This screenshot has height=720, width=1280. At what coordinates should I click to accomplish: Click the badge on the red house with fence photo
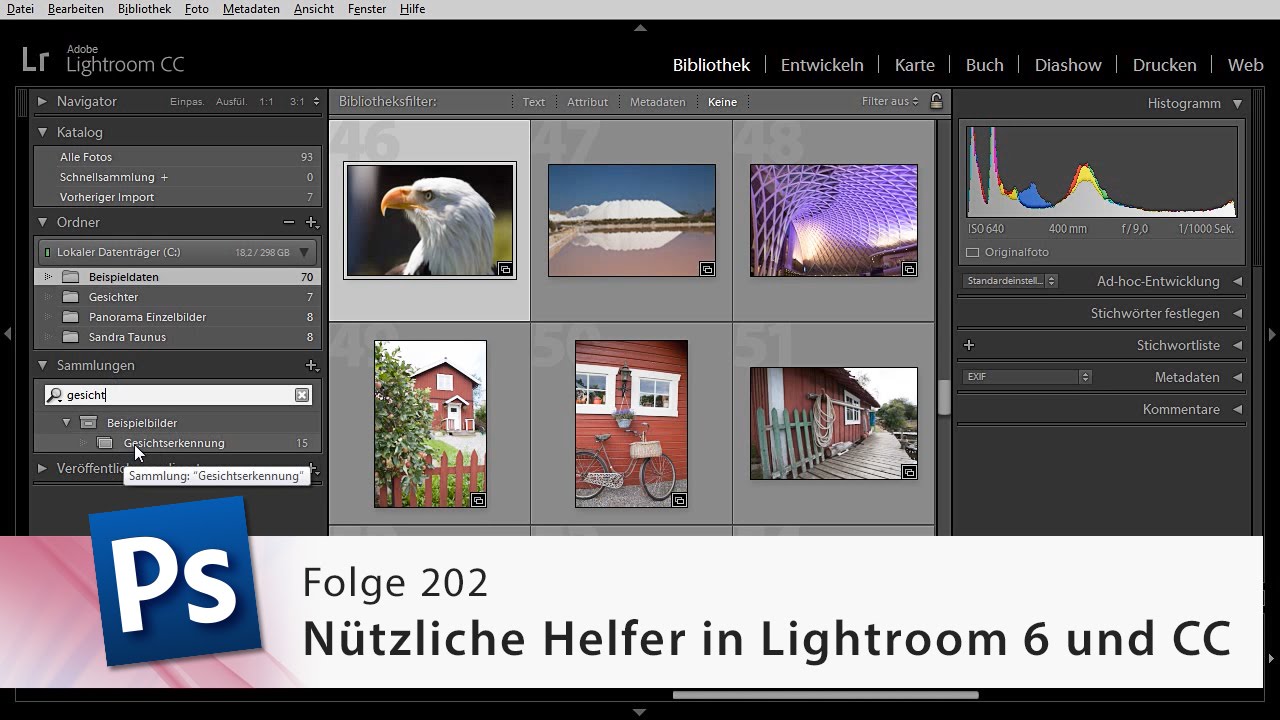pyautogui.click(x=478, y=500)
